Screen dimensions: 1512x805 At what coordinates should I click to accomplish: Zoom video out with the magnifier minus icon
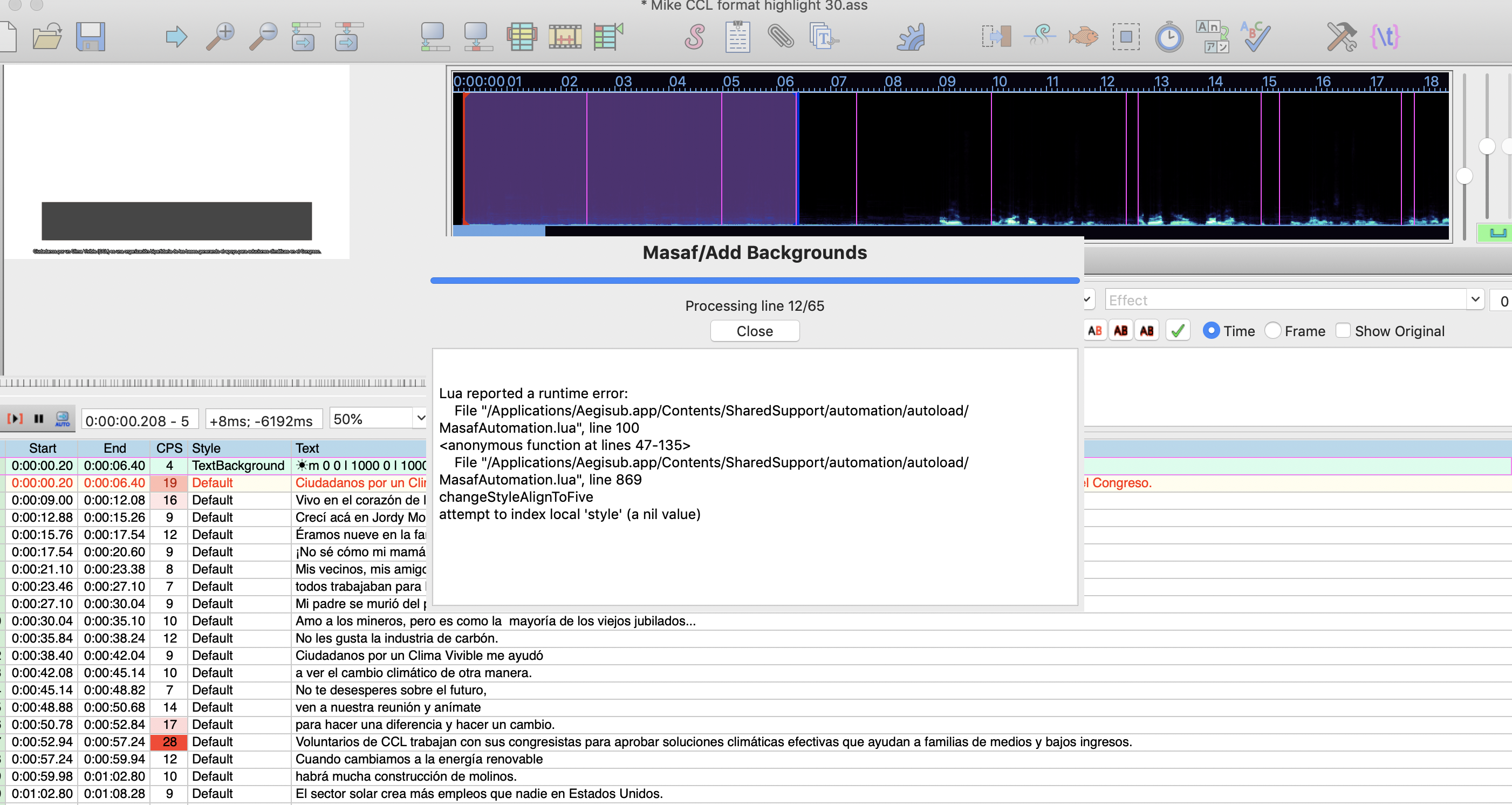click(x=263, y=37)
